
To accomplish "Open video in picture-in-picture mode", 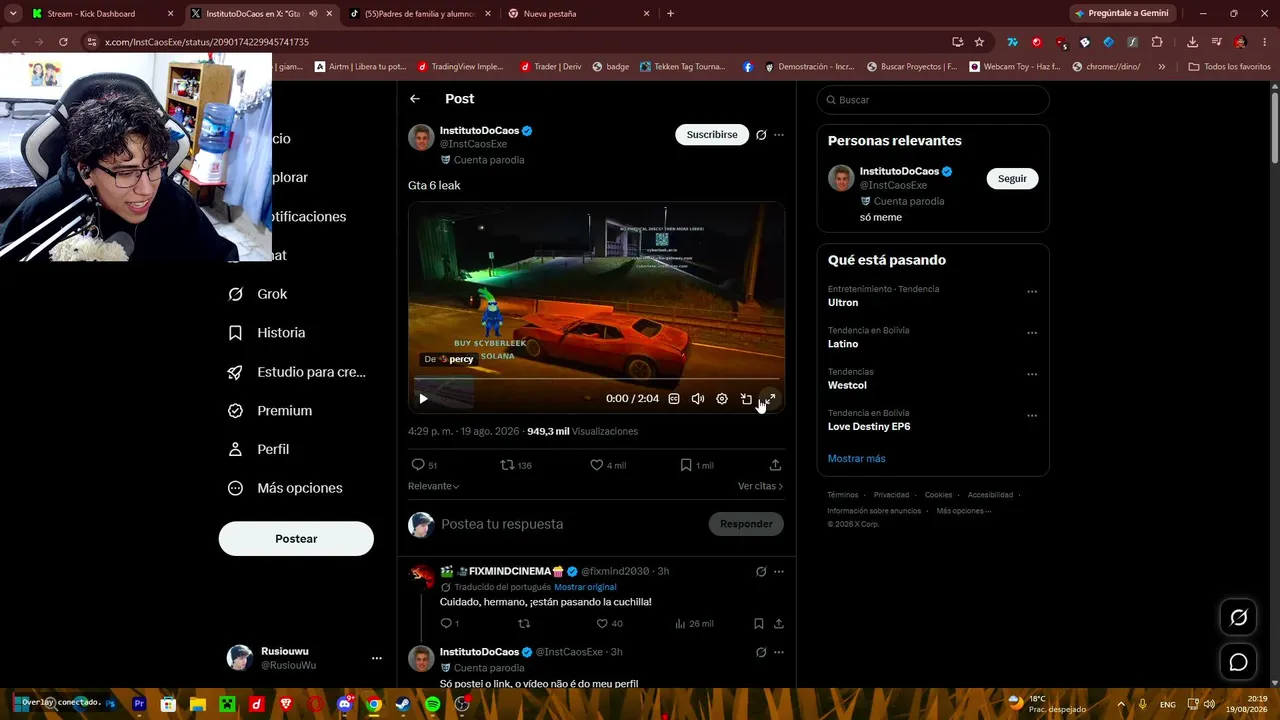I will [746, 399].
